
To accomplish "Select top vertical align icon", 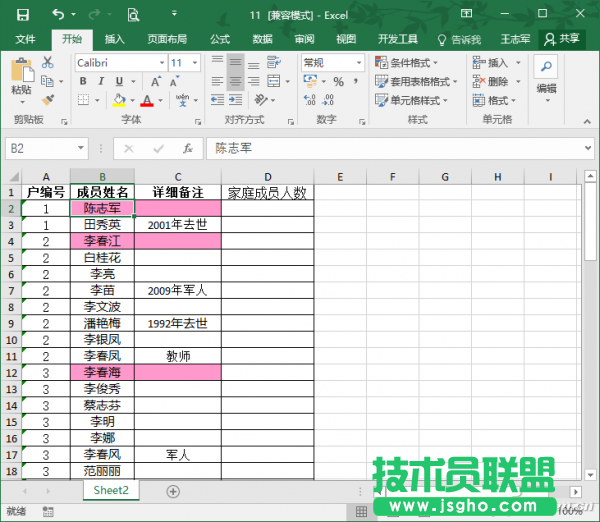I will coord(217,61).
